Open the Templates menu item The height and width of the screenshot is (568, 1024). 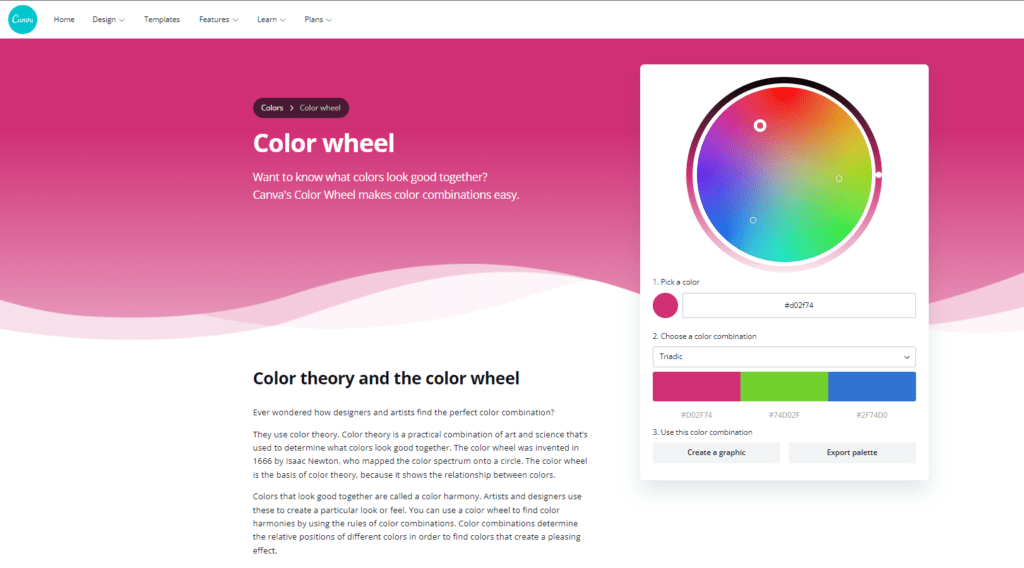coord(162,20)
